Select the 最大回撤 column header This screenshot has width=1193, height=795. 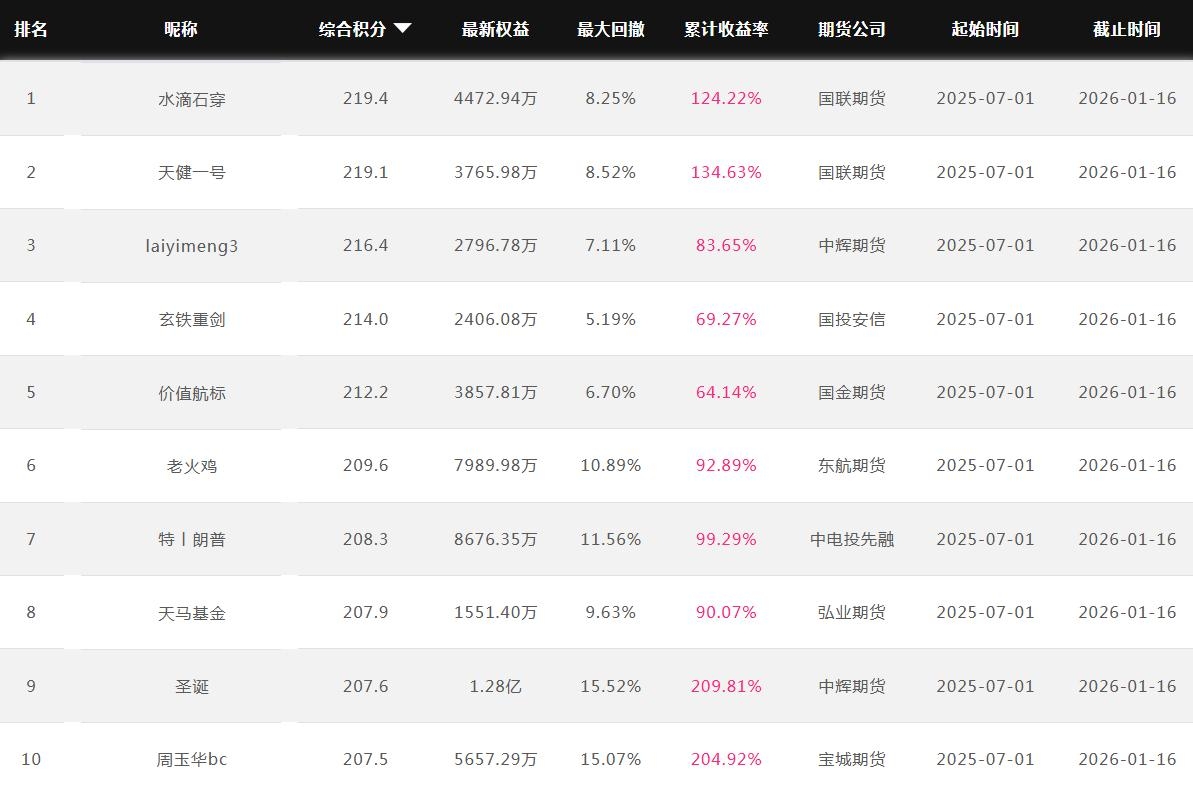[x=610, y=29]
